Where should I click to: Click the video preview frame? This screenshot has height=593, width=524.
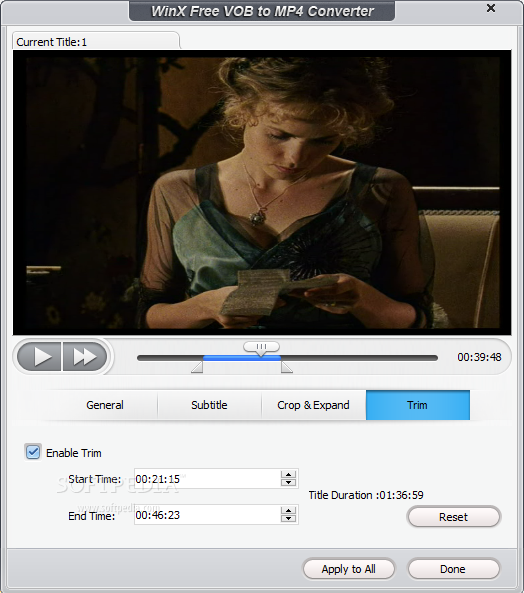(262, 192)
